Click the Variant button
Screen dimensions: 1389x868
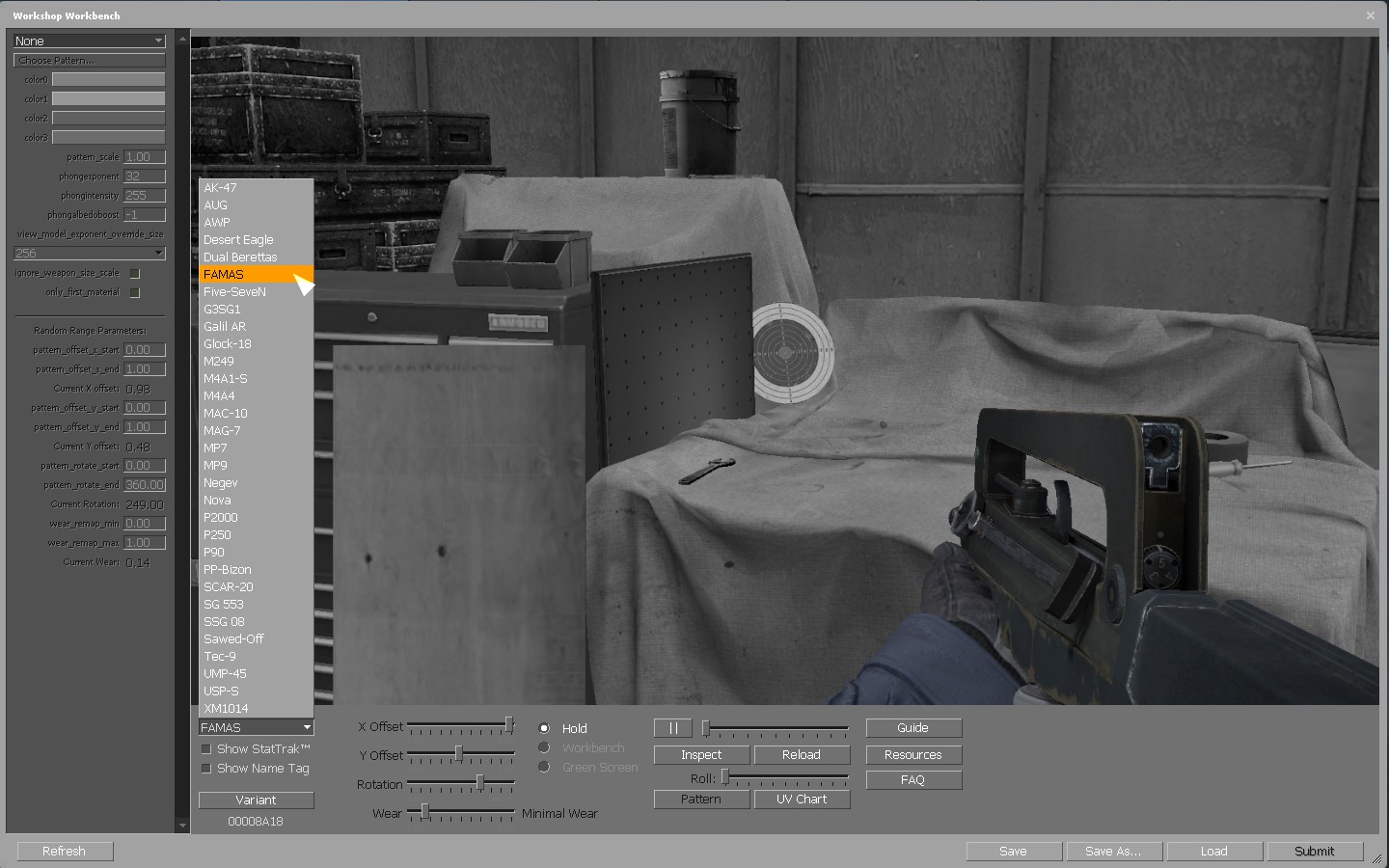click(257, 800)
